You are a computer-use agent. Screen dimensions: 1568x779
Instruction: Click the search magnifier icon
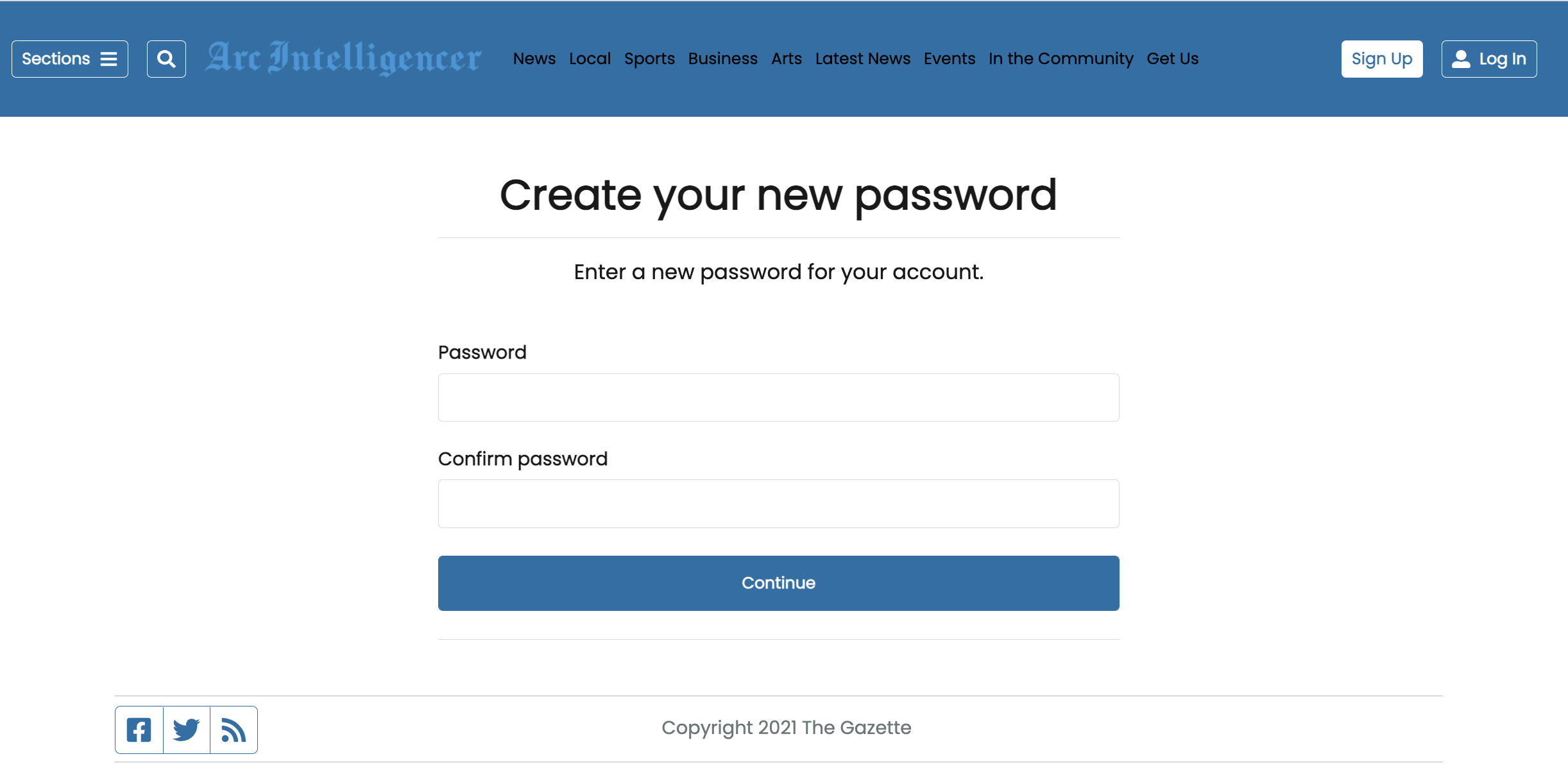pos(166,59)
